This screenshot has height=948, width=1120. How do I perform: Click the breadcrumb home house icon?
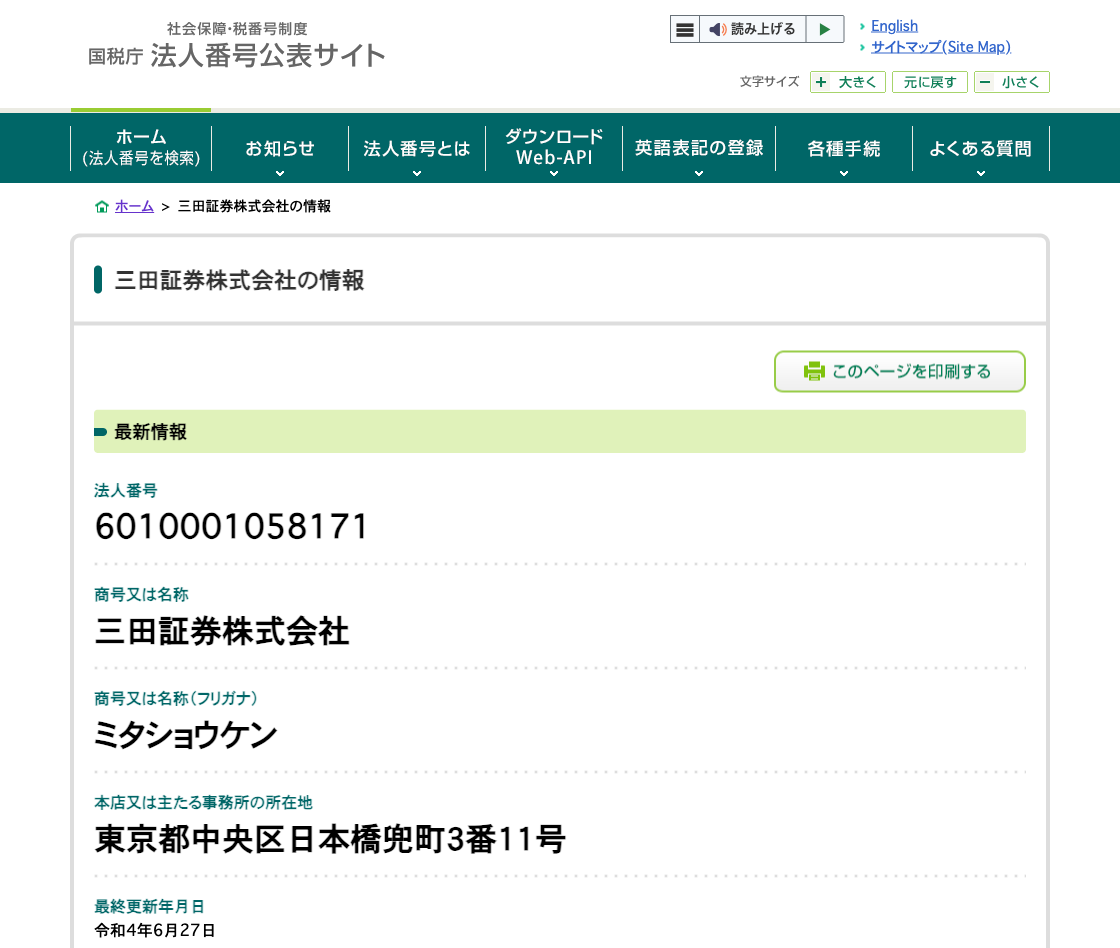[x=101, y=206]
